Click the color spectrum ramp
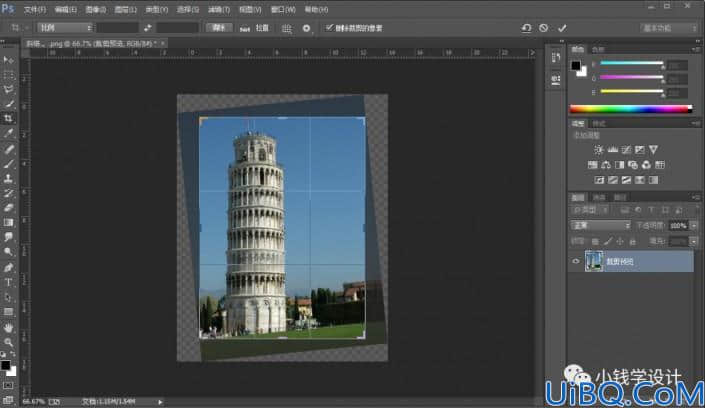Screen dimensions: 705x408 tap(631, 109)
